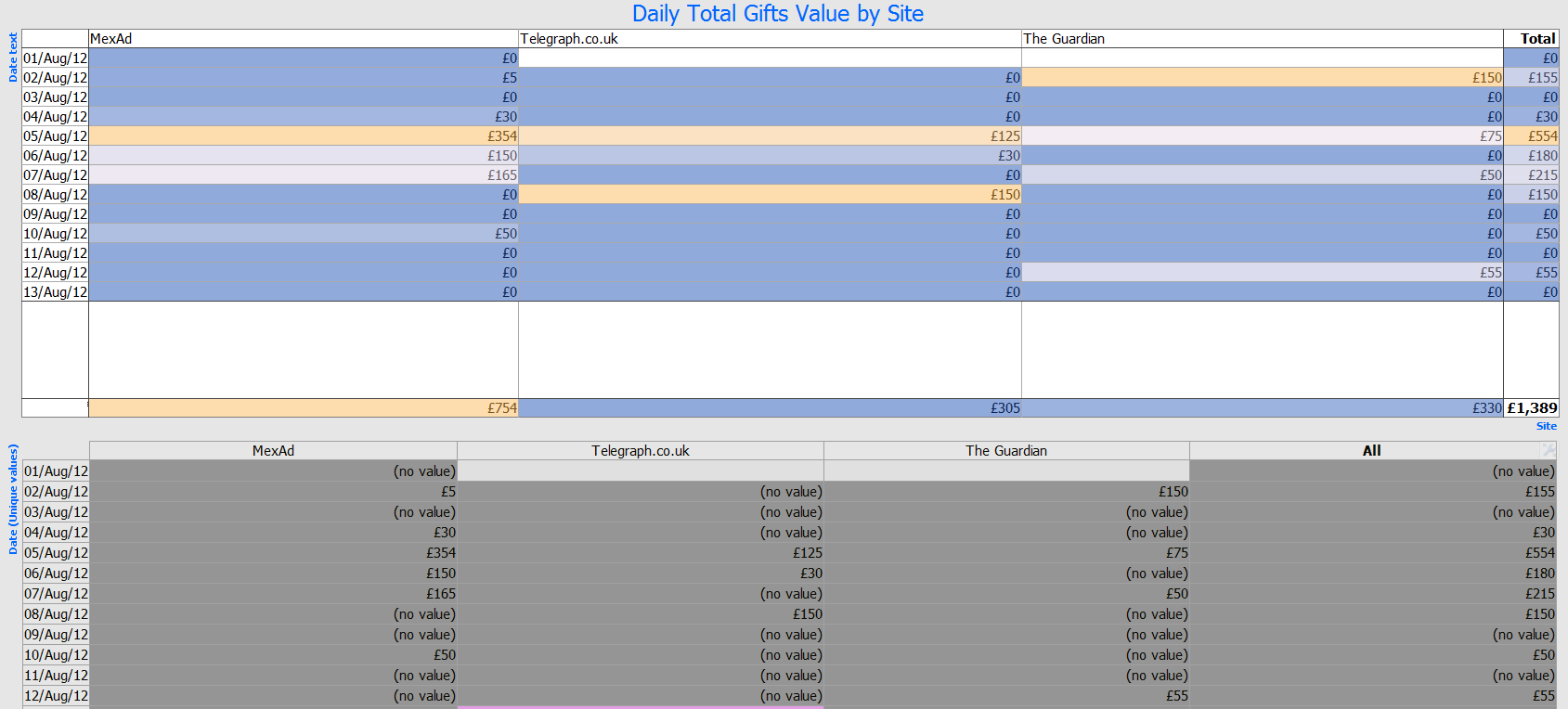Select the £0 MexAd cell for 01/Aug/12
Screen dimensions: 1568x709
point(304,58)
